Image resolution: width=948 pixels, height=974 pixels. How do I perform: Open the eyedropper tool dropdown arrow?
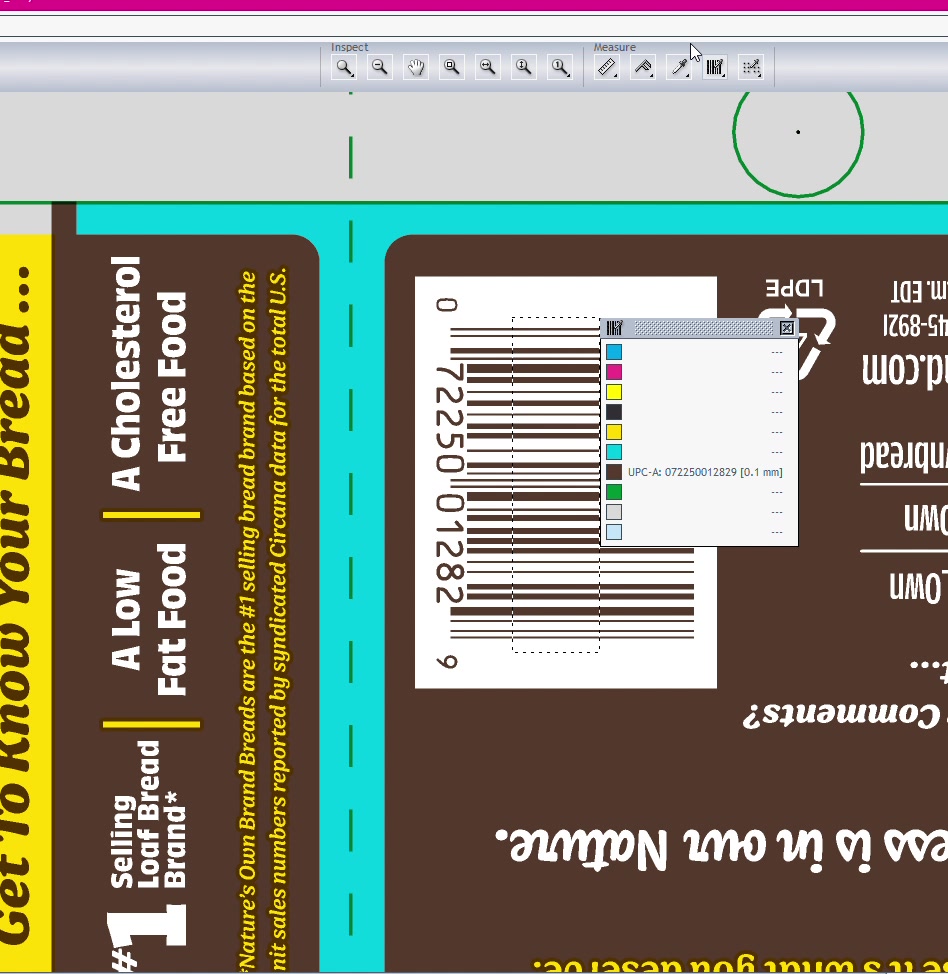688,76
